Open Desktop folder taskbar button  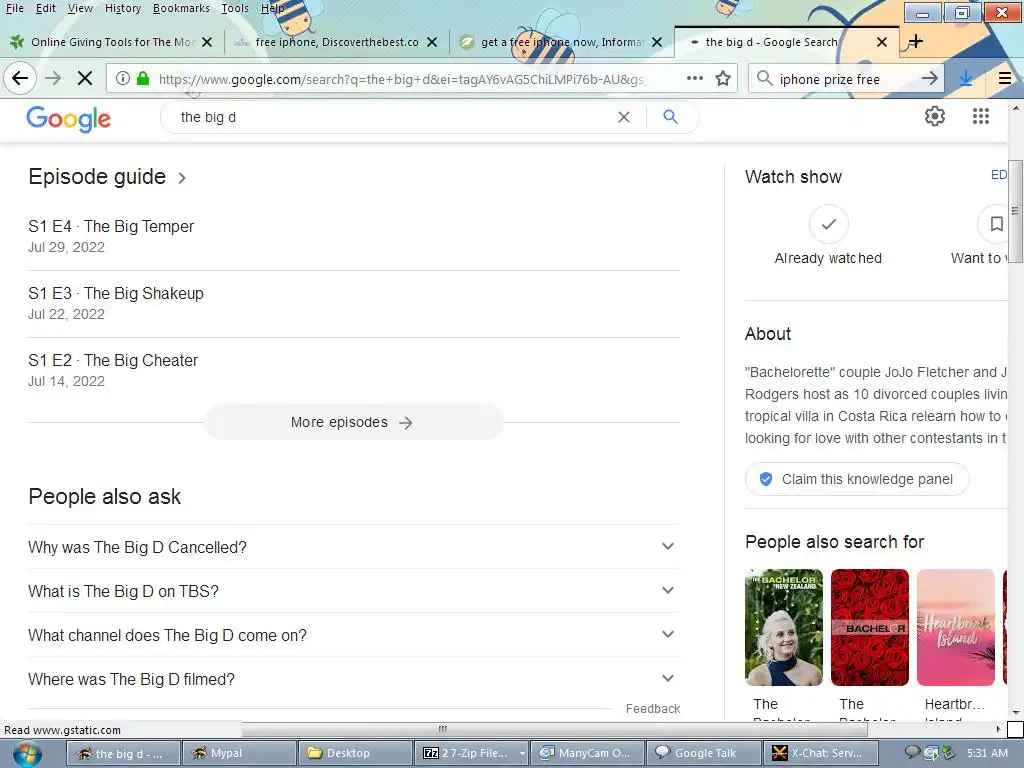pos(354,753)
